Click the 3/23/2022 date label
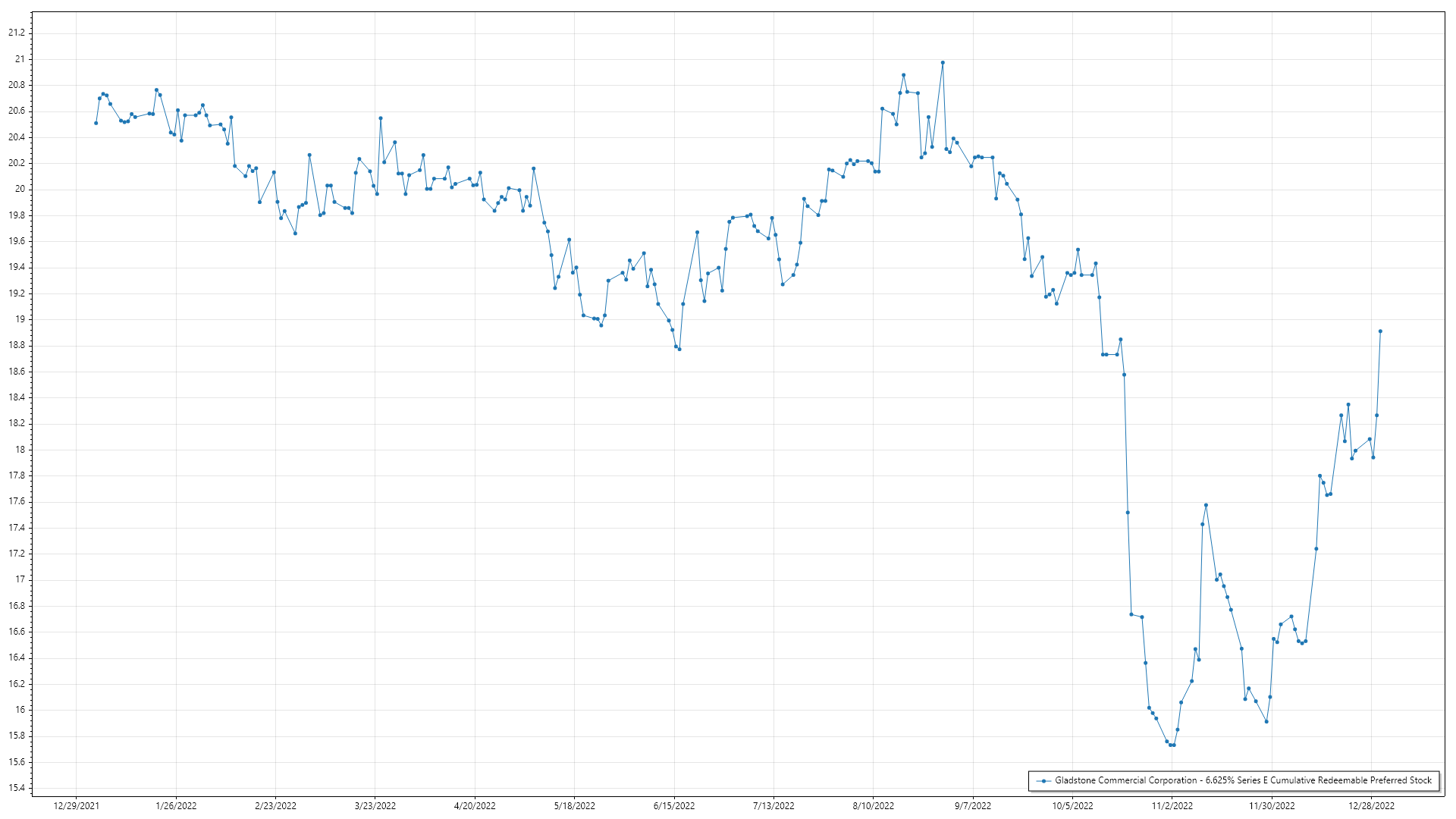The height and width of the screenshot is (819, 1456). point(375,806)
